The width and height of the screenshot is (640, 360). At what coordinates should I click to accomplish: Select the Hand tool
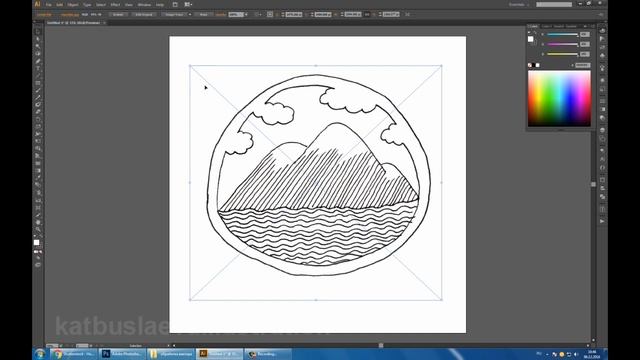[x=38, y=222]
